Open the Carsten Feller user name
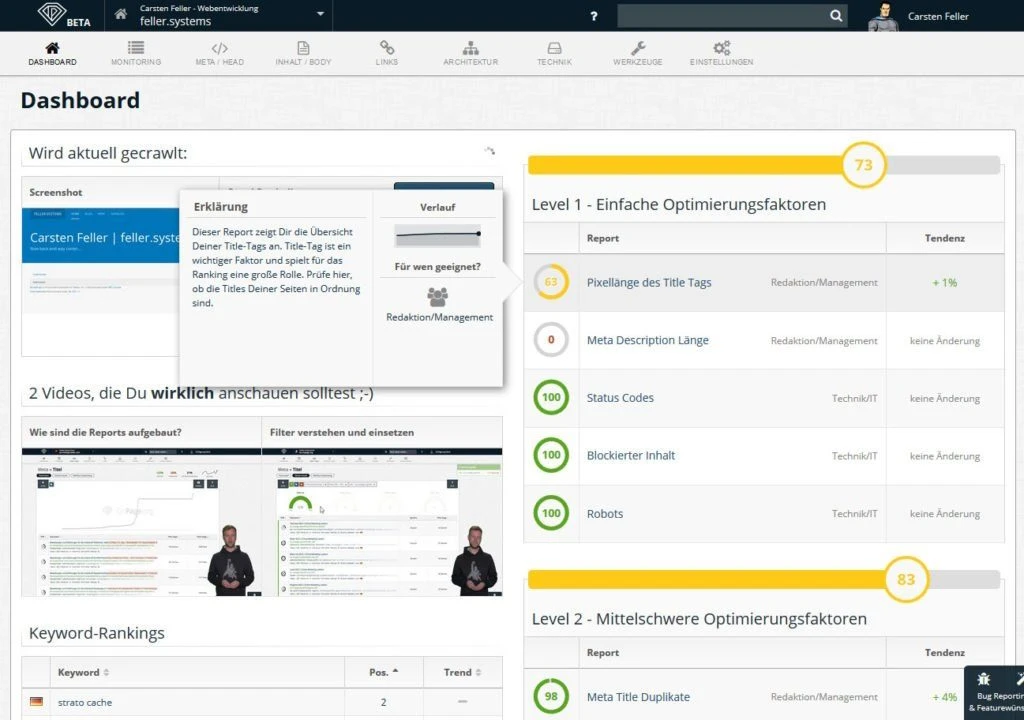Screen dimensions: 1024x720 (x=938, y=16)
